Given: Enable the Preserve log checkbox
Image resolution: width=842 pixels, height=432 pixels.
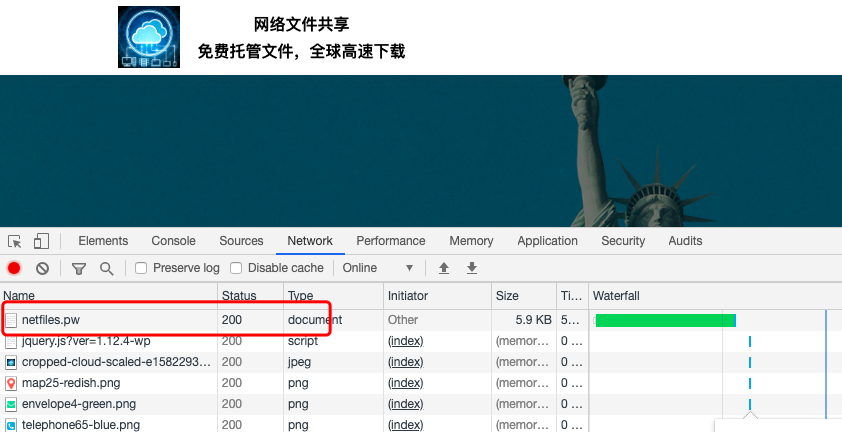Looking at the screenshot, I should [x=141, y=268].
